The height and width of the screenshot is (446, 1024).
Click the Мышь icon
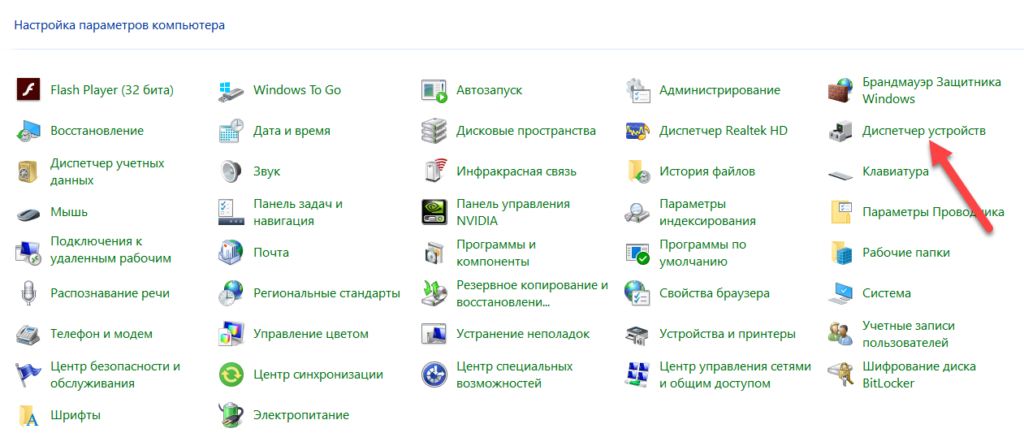click(26, 212)
